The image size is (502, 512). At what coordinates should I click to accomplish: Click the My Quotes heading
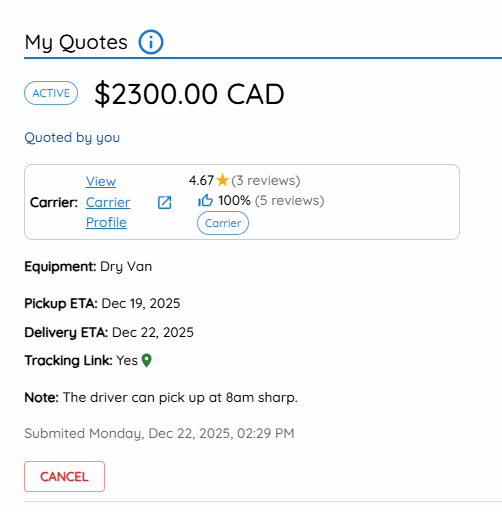pos(76,42)
